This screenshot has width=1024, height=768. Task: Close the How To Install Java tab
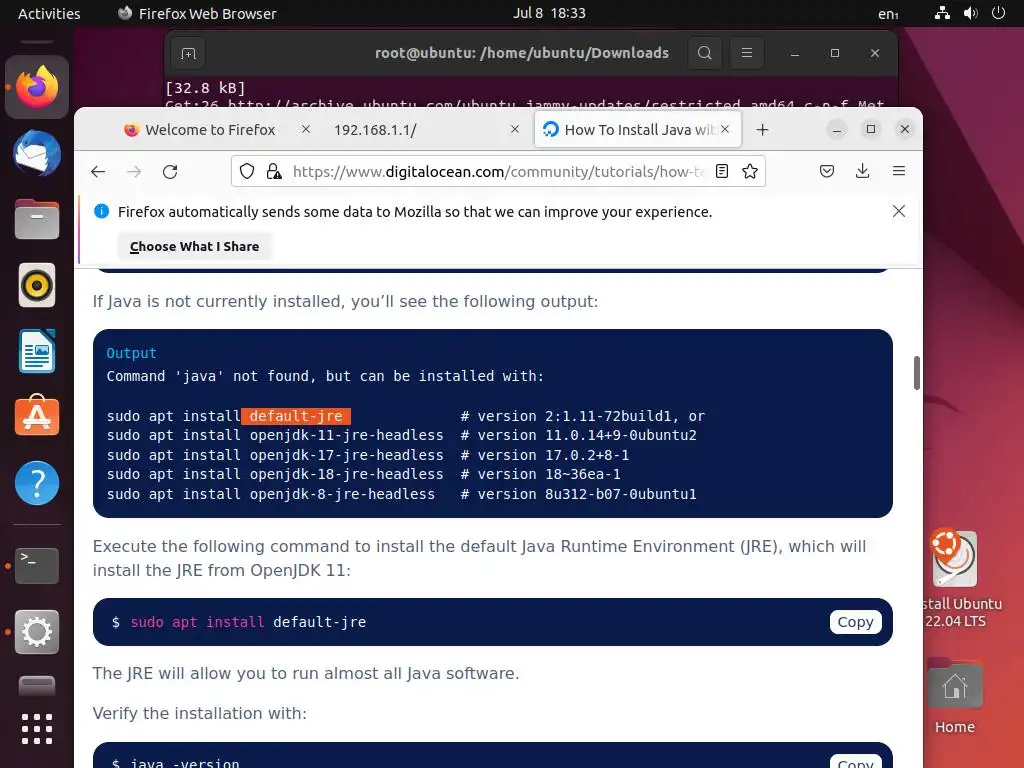click(725, 129)
